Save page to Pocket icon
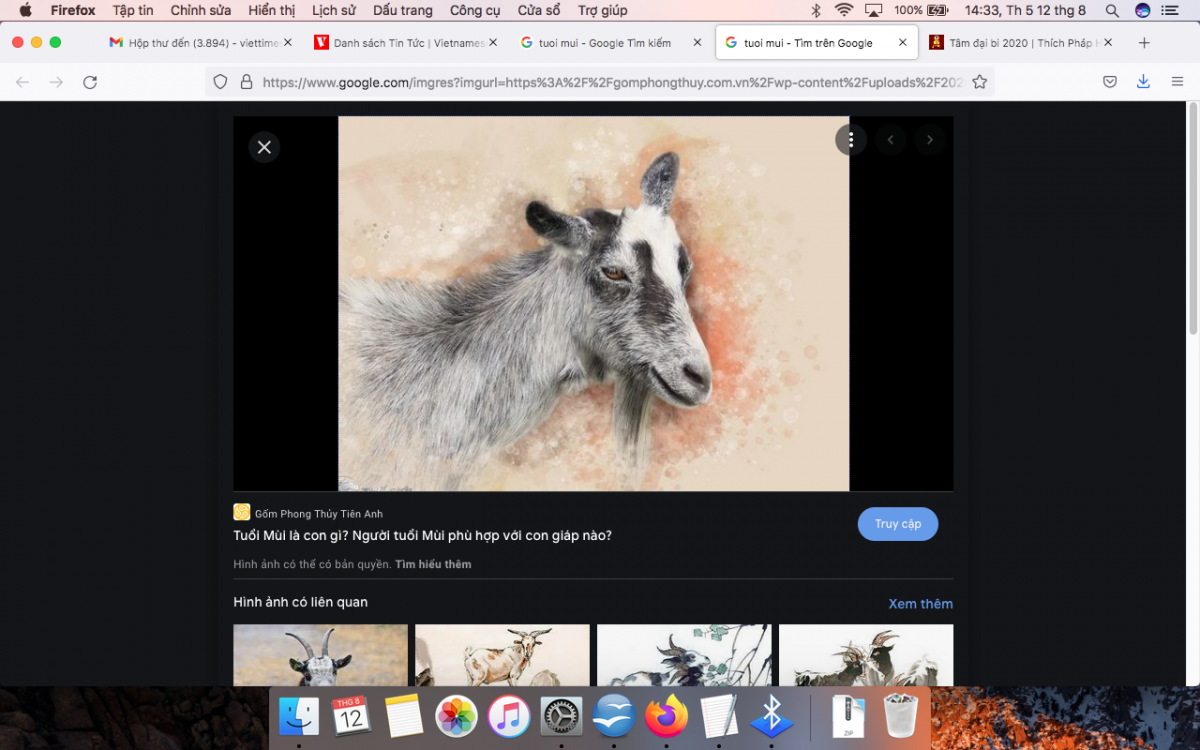This screenshot has height=750, width=1200. (1110, 82)
